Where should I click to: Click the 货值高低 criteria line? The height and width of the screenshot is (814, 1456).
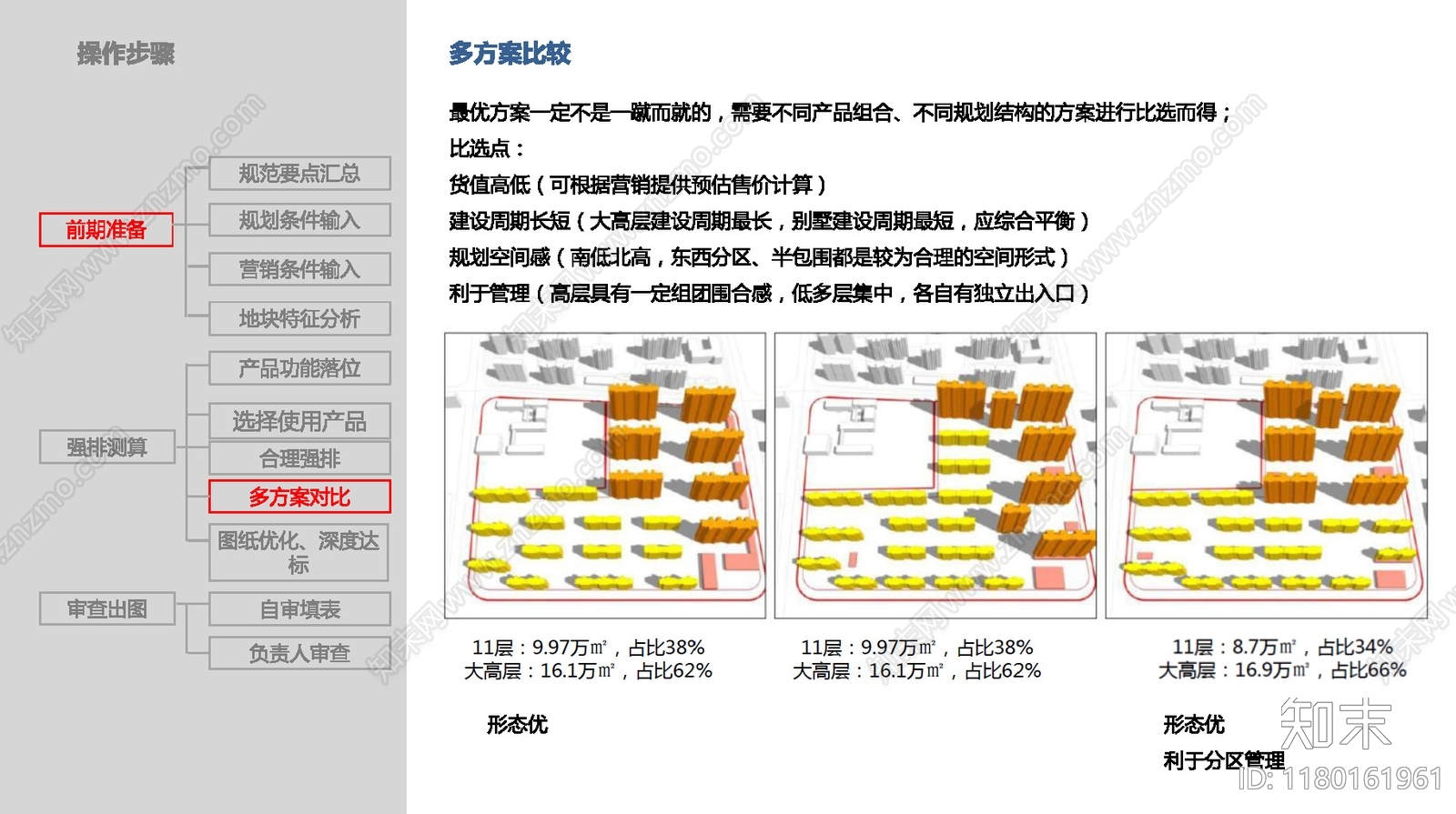(x=638, y=185)
